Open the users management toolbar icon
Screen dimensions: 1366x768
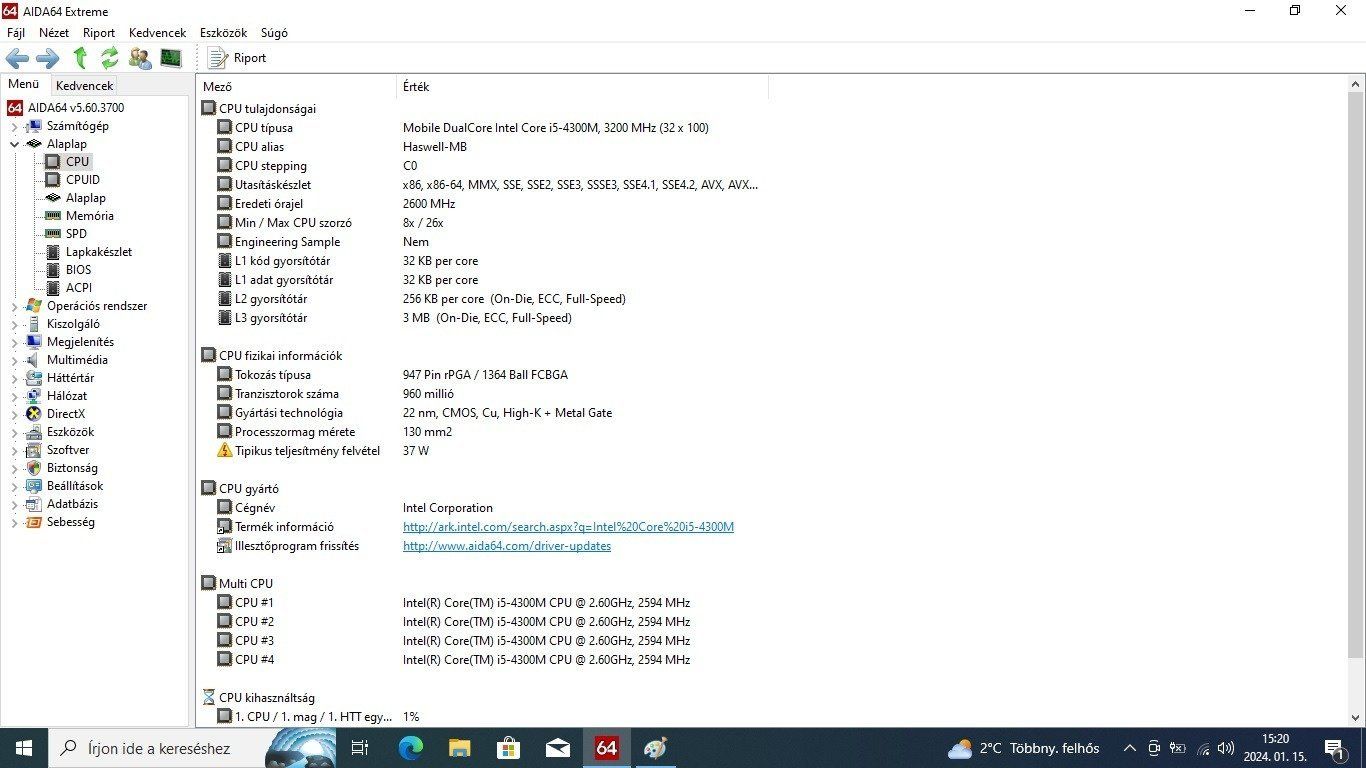[x=140, y=58]
